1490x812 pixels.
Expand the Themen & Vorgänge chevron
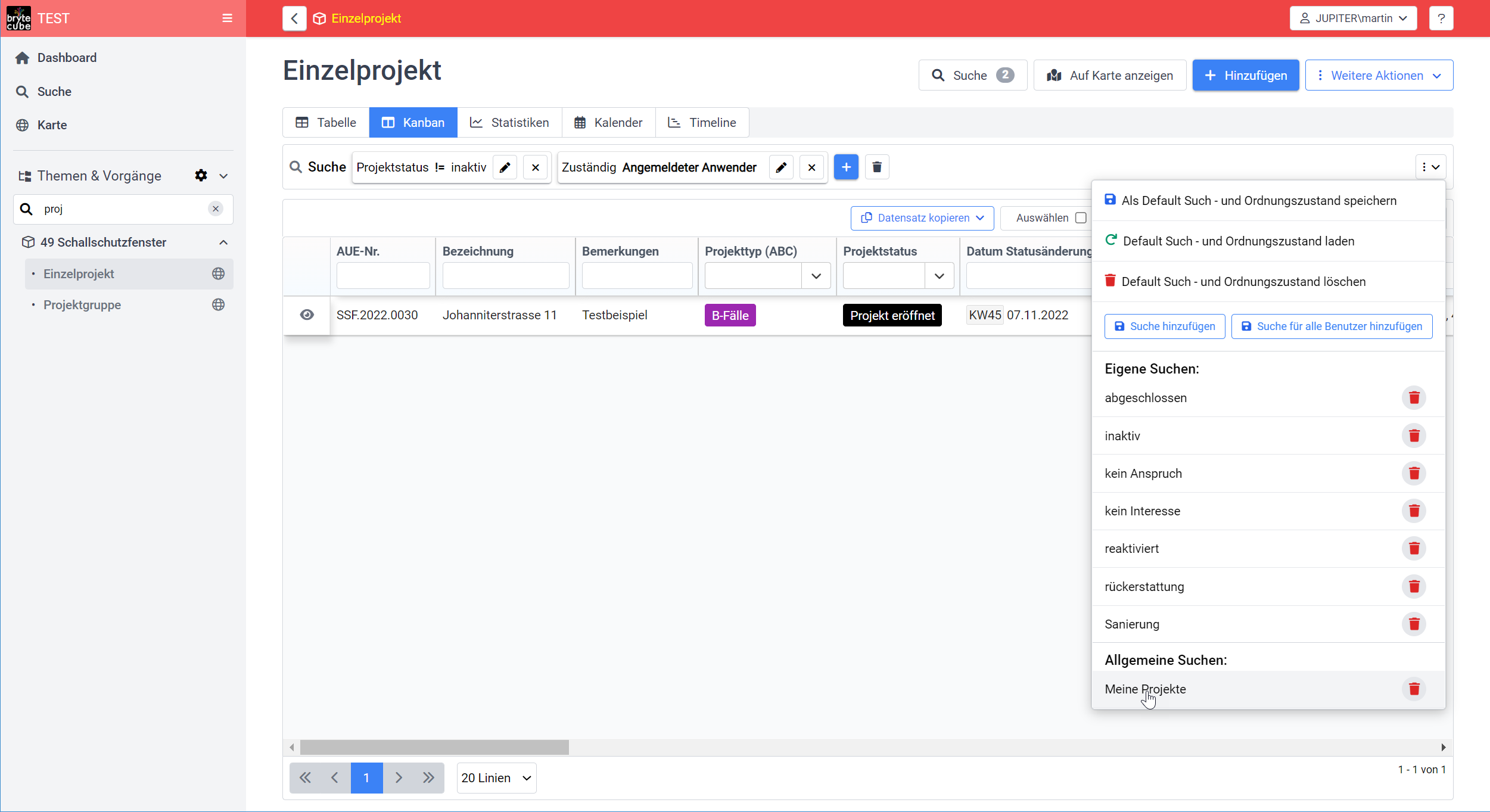point(223,176)
